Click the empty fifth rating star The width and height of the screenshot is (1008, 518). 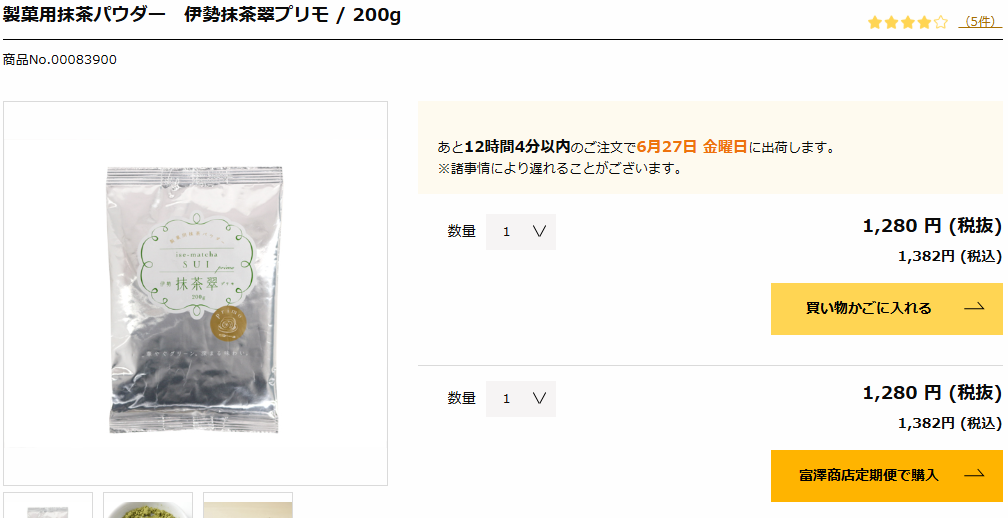[x=940, y=22]
